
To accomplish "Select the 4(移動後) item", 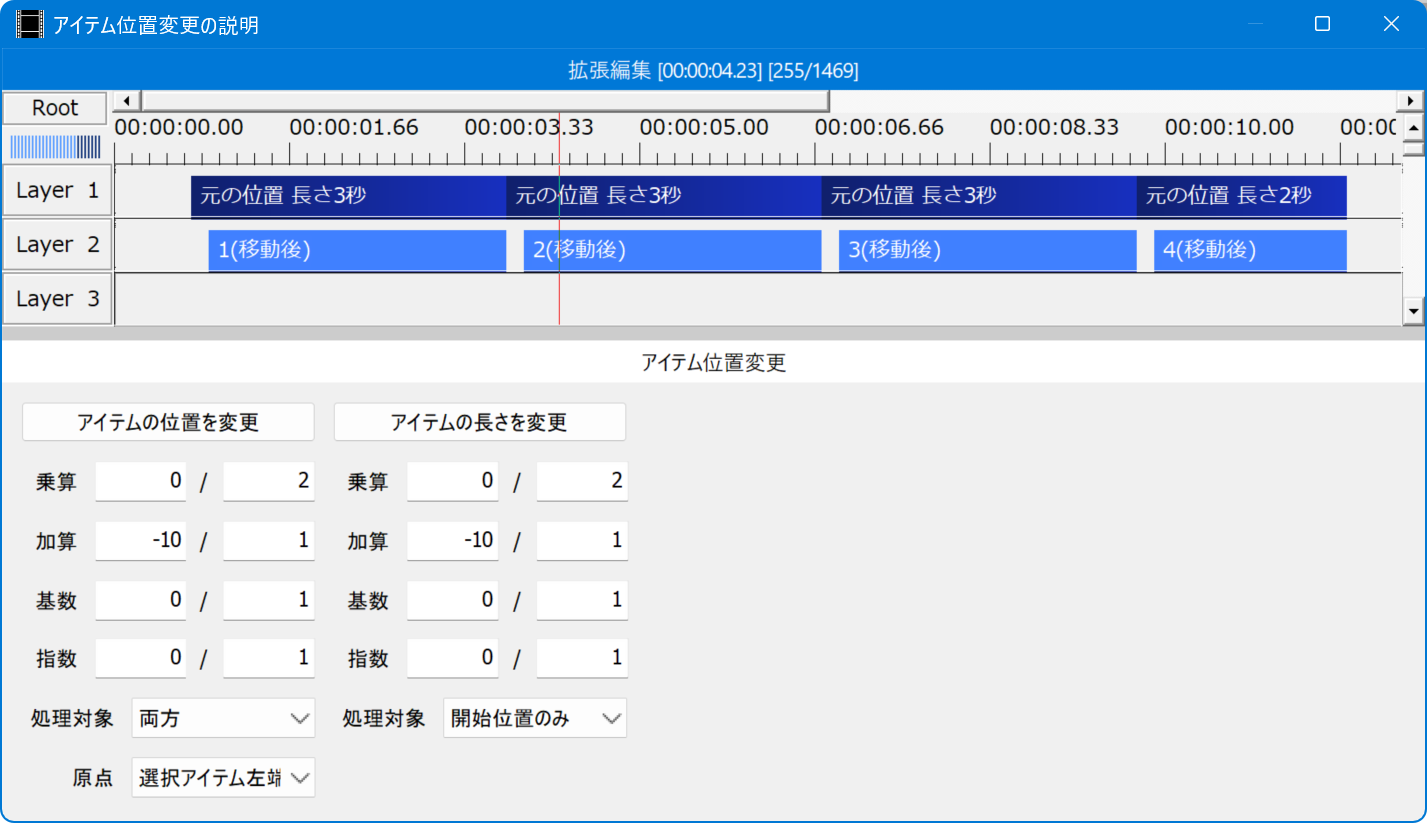I will click(x=1250, y=250).
